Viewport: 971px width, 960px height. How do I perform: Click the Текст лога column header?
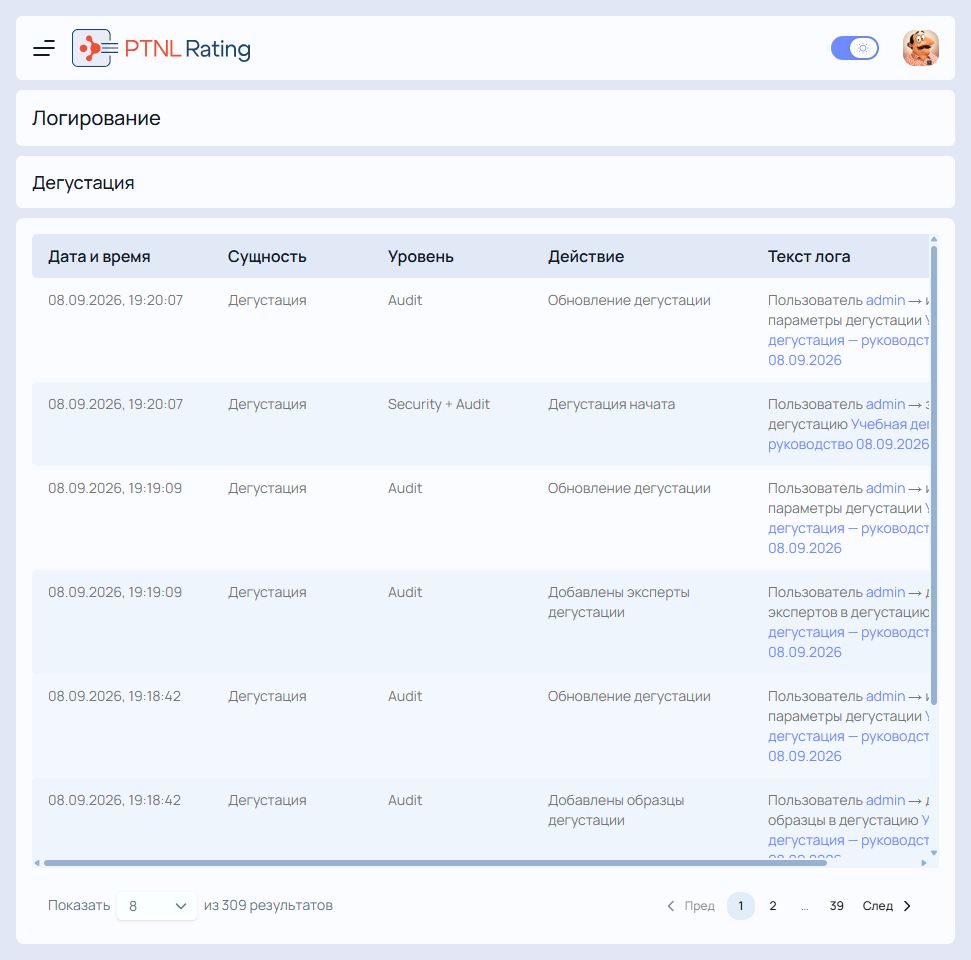809,256
